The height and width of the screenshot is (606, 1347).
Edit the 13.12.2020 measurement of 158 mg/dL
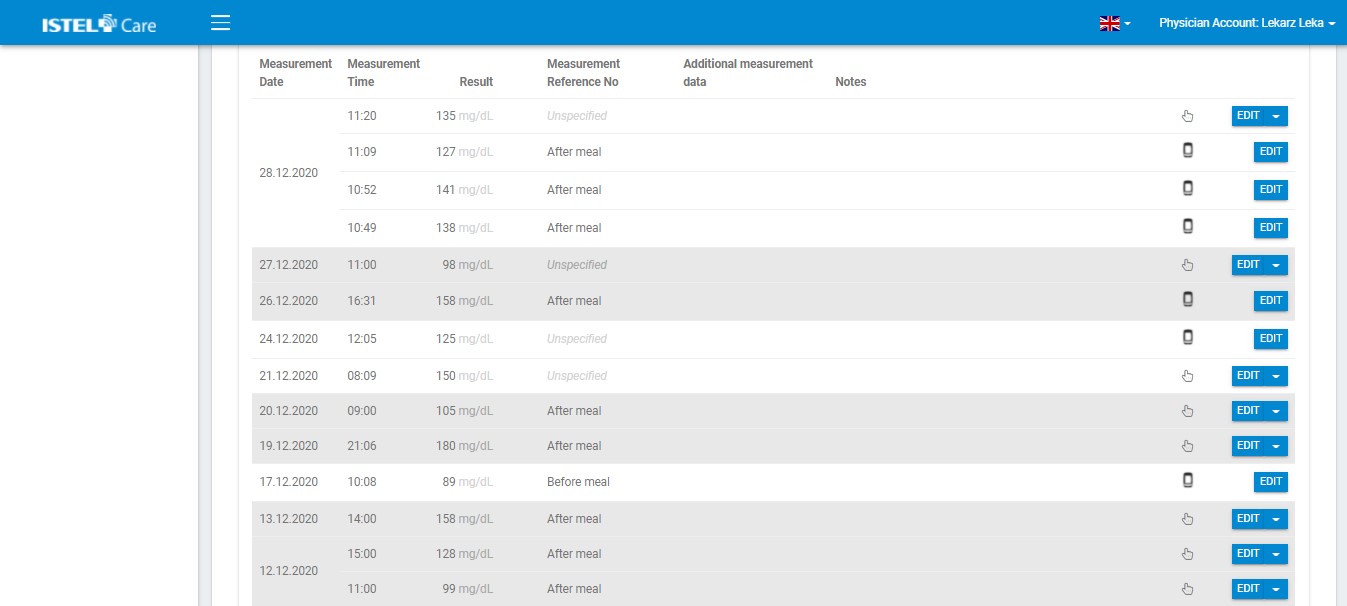(x=1248, y=519)
